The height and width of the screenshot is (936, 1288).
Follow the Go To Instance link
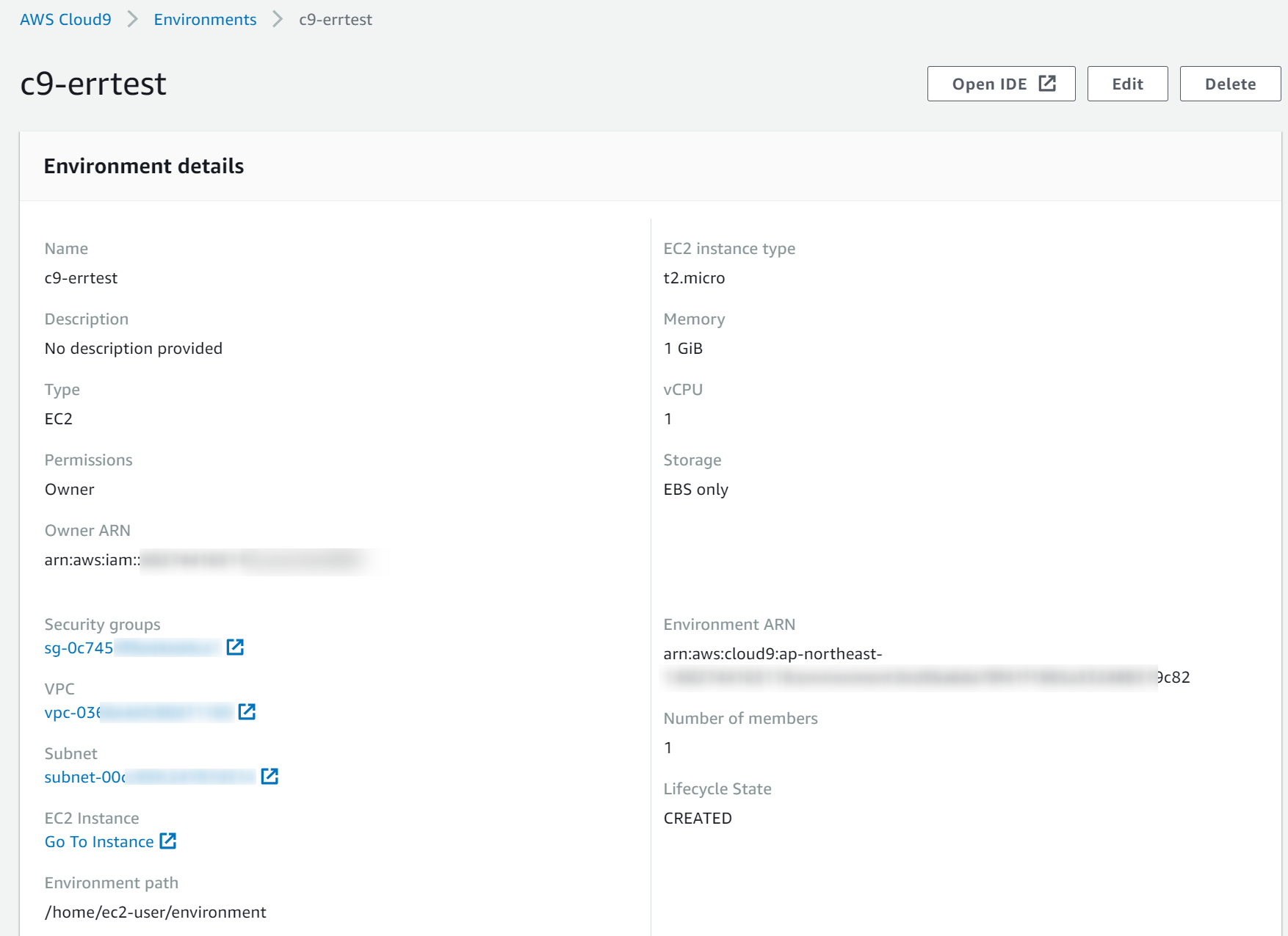99,841
